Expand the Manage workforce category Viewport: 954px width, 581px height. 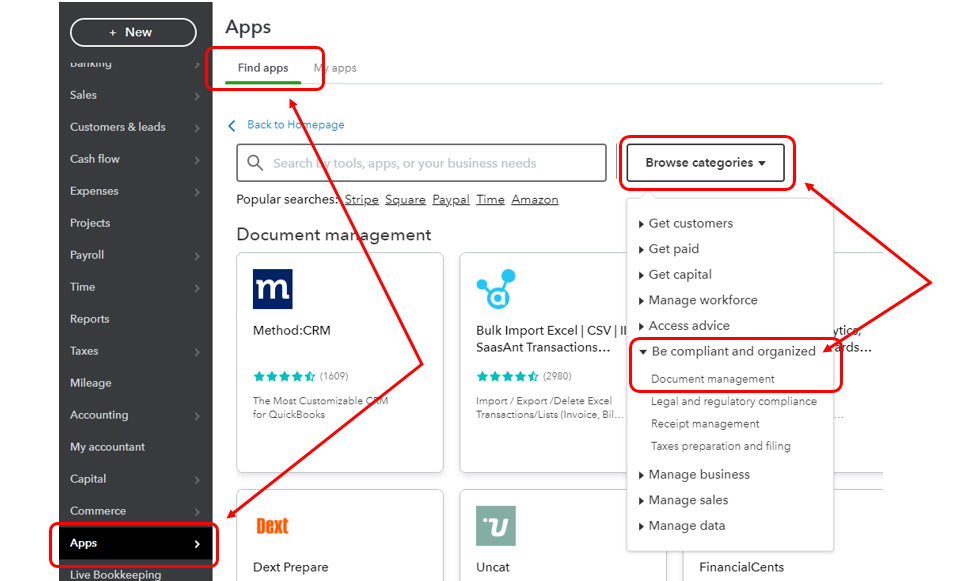click(702, 300)
